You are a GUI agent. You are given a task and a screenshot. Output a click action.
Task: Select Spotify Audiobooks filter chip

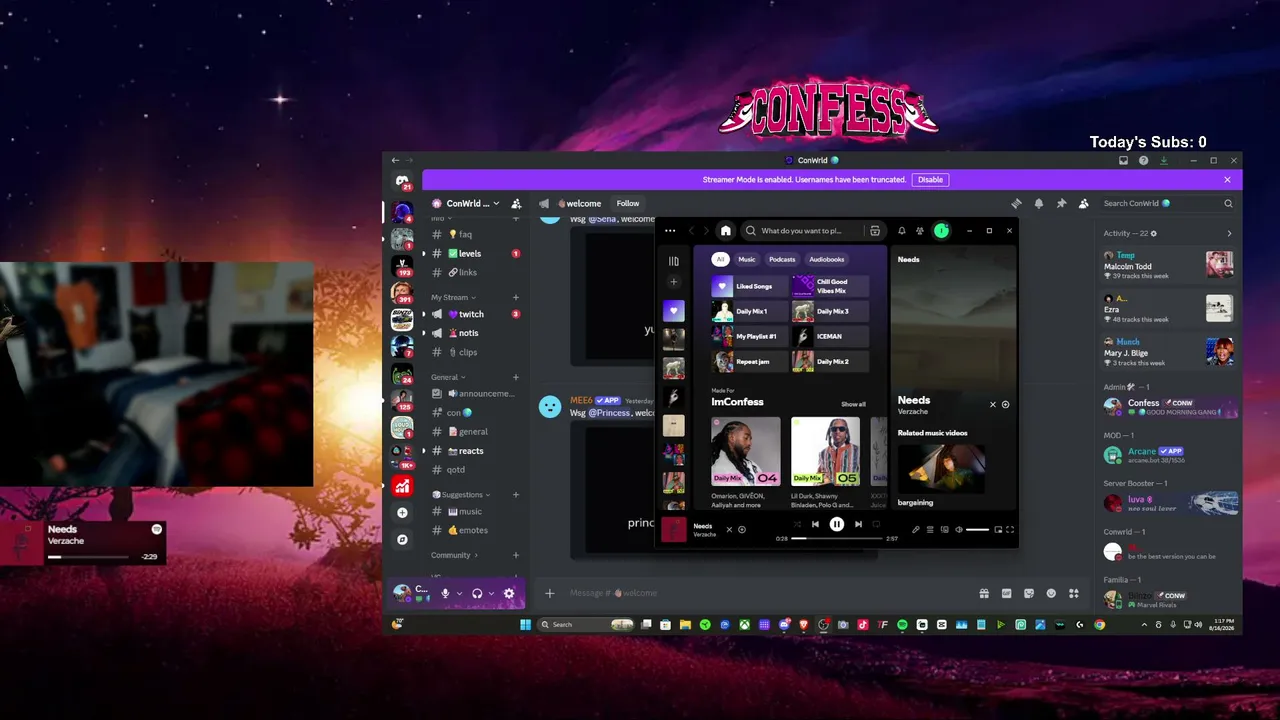click(x=827, y=259)
